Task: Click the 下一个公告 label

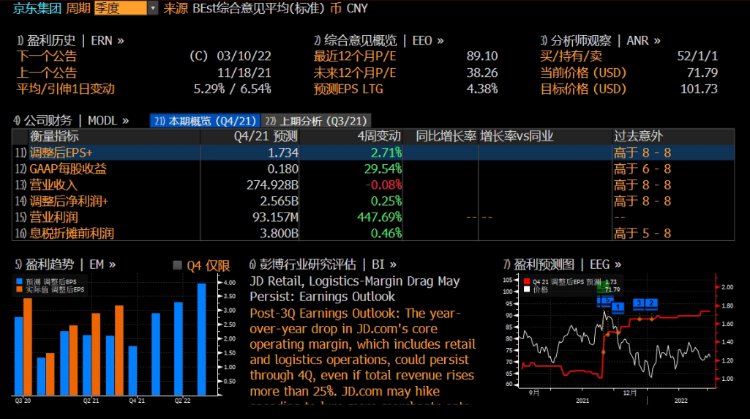Action: [x=46, y=56]
